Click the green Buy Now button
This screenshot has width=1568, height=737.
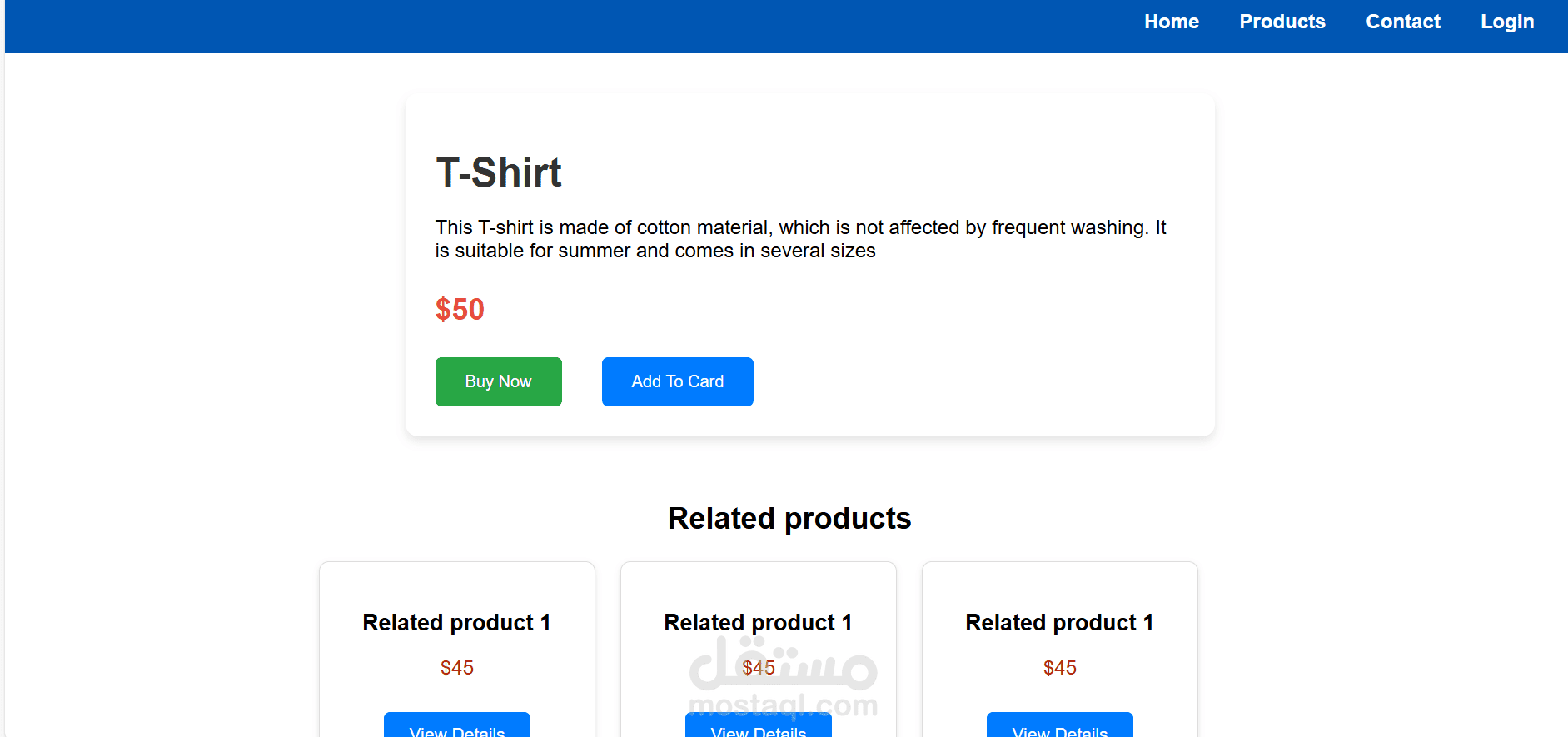click(x=498, y=381)
